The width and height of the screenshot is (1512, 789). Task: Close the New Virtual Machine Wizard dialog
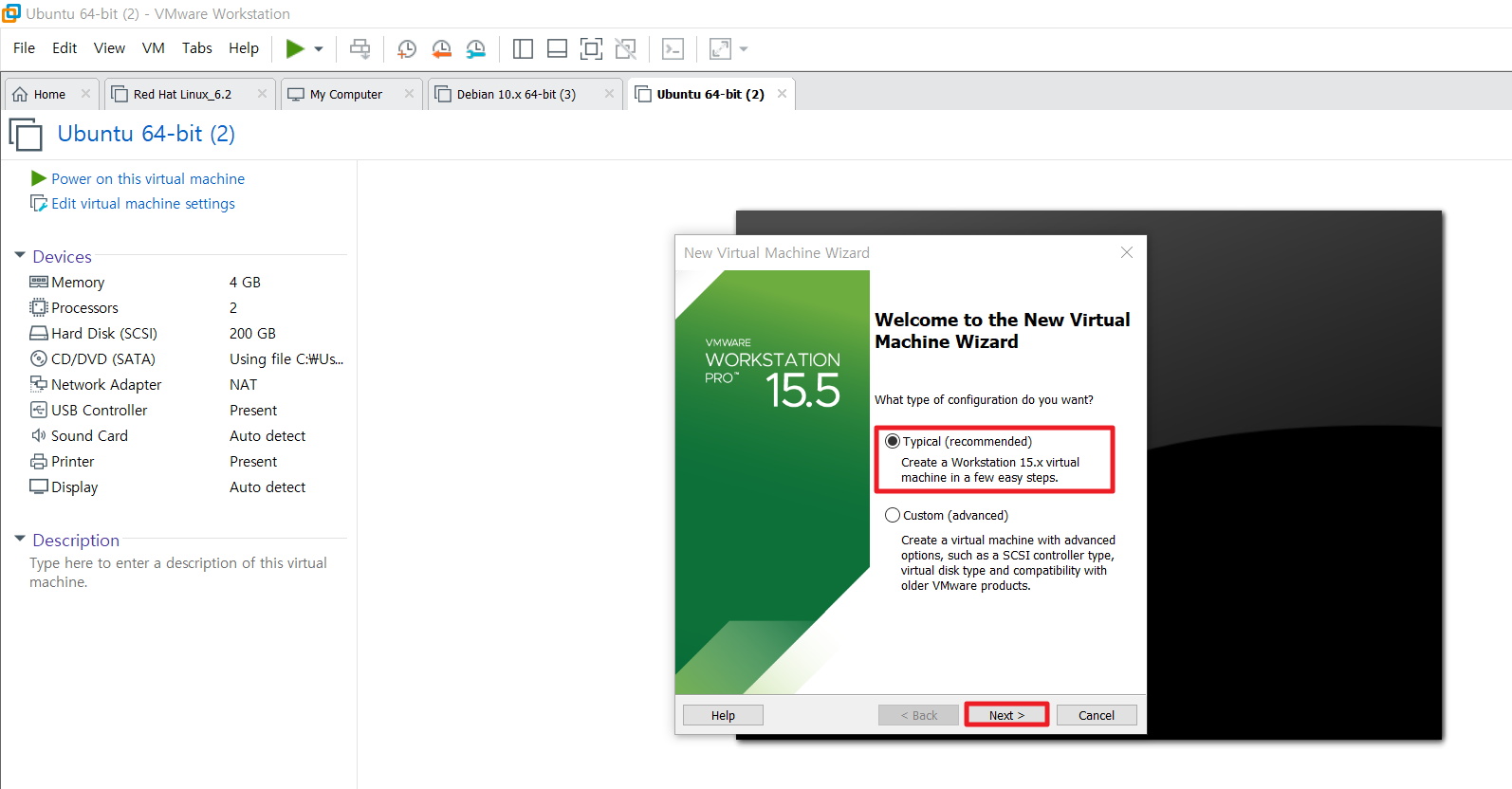click(x=1127, y=252)
